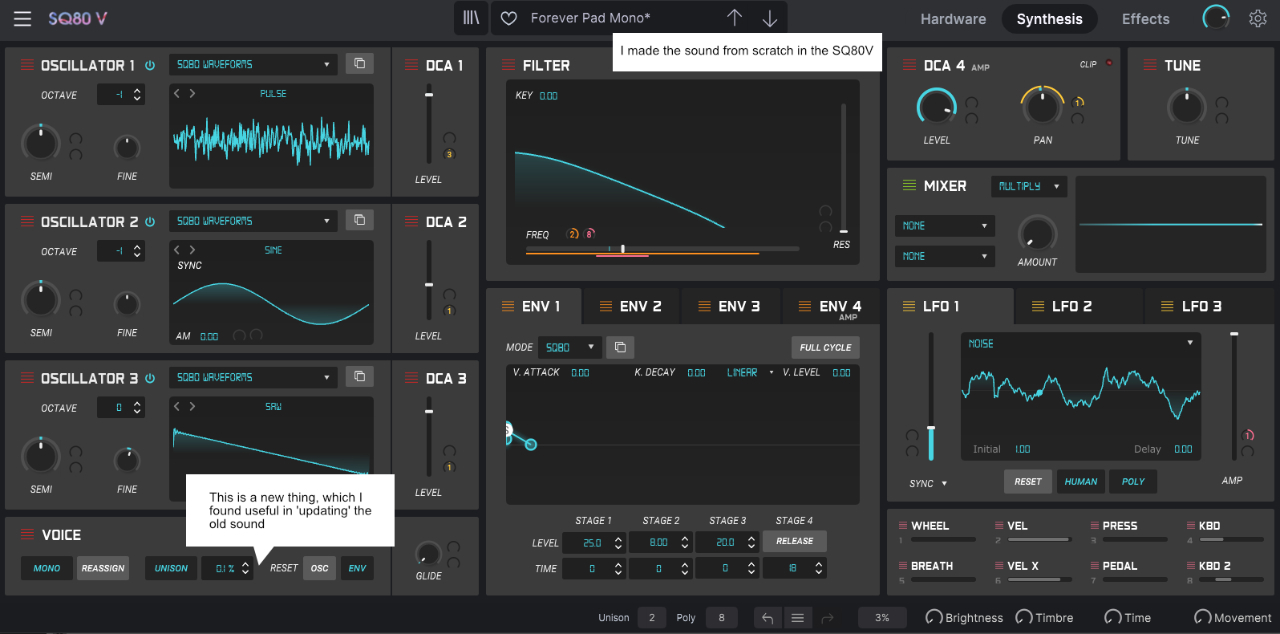1280x634 pixels.
Task: Toggle REASSIGN voice option
Action: pos(103,568)
